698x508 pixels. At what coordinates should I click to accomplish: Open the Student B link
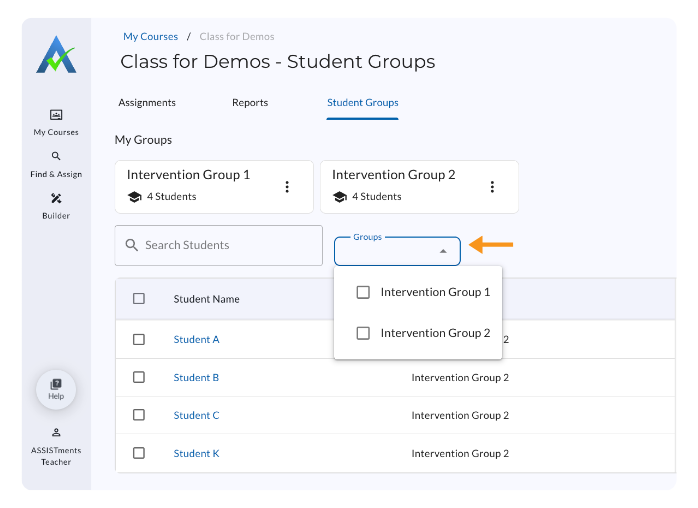click(196, 378)
